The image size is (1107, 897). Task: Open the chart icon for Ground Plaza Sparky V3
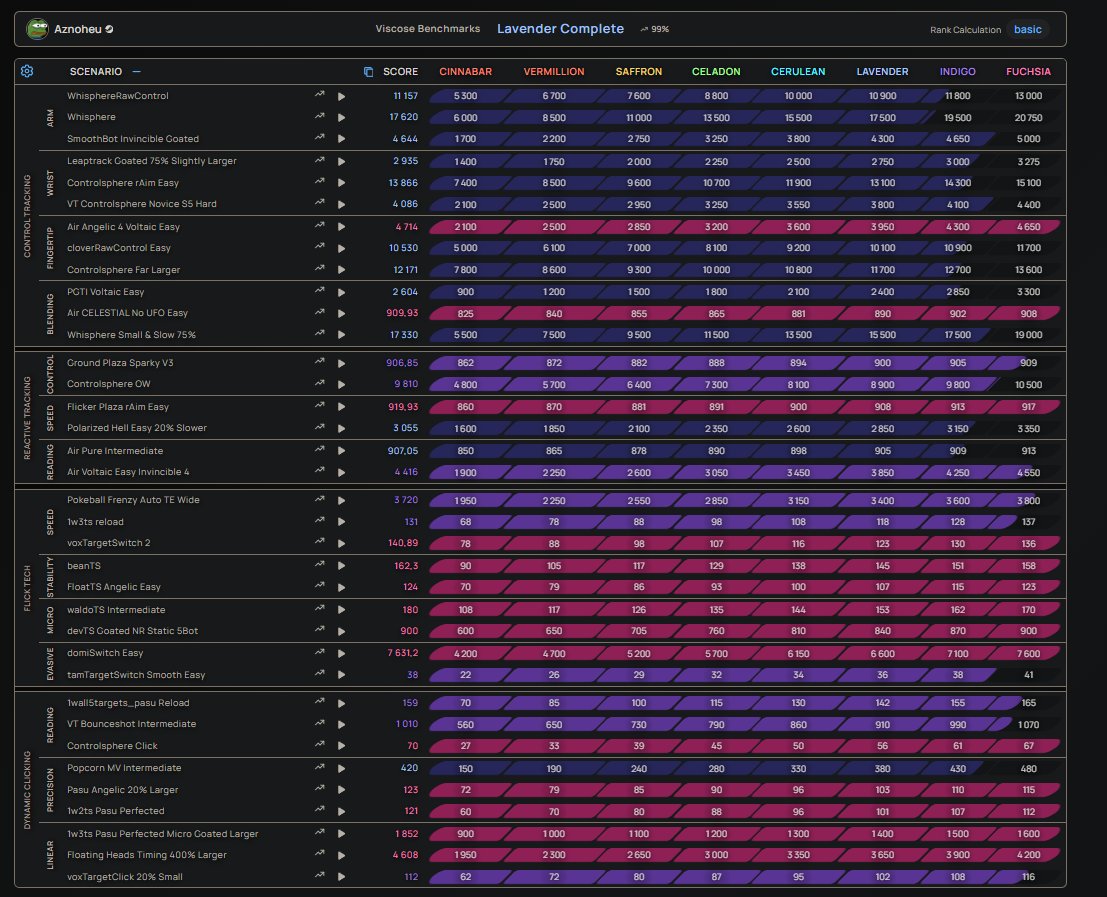click(320, 362)
